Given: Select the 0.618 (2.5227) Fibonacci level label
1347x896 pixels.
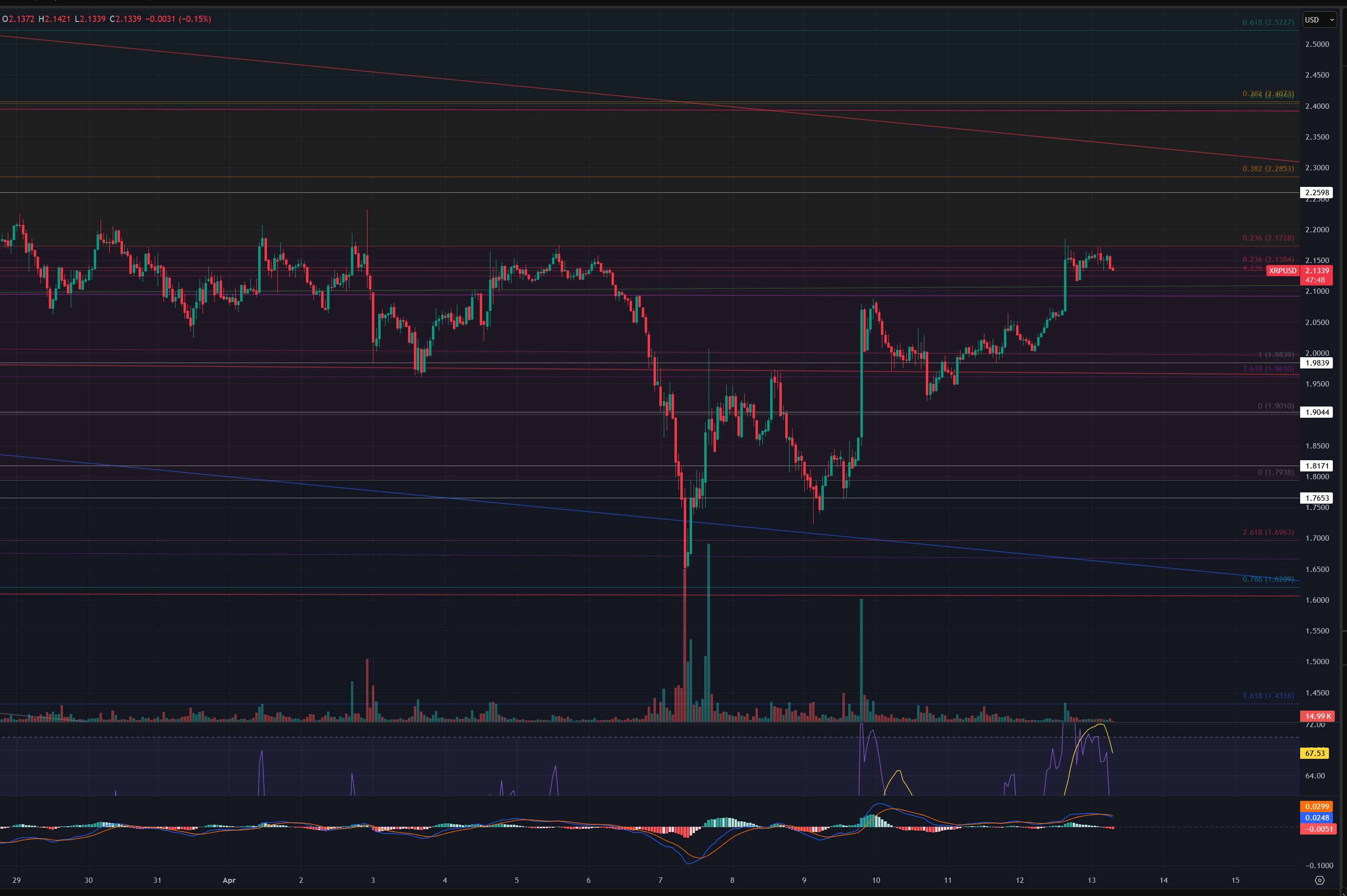Looking at the screenshot, I should pos(1267,22).
